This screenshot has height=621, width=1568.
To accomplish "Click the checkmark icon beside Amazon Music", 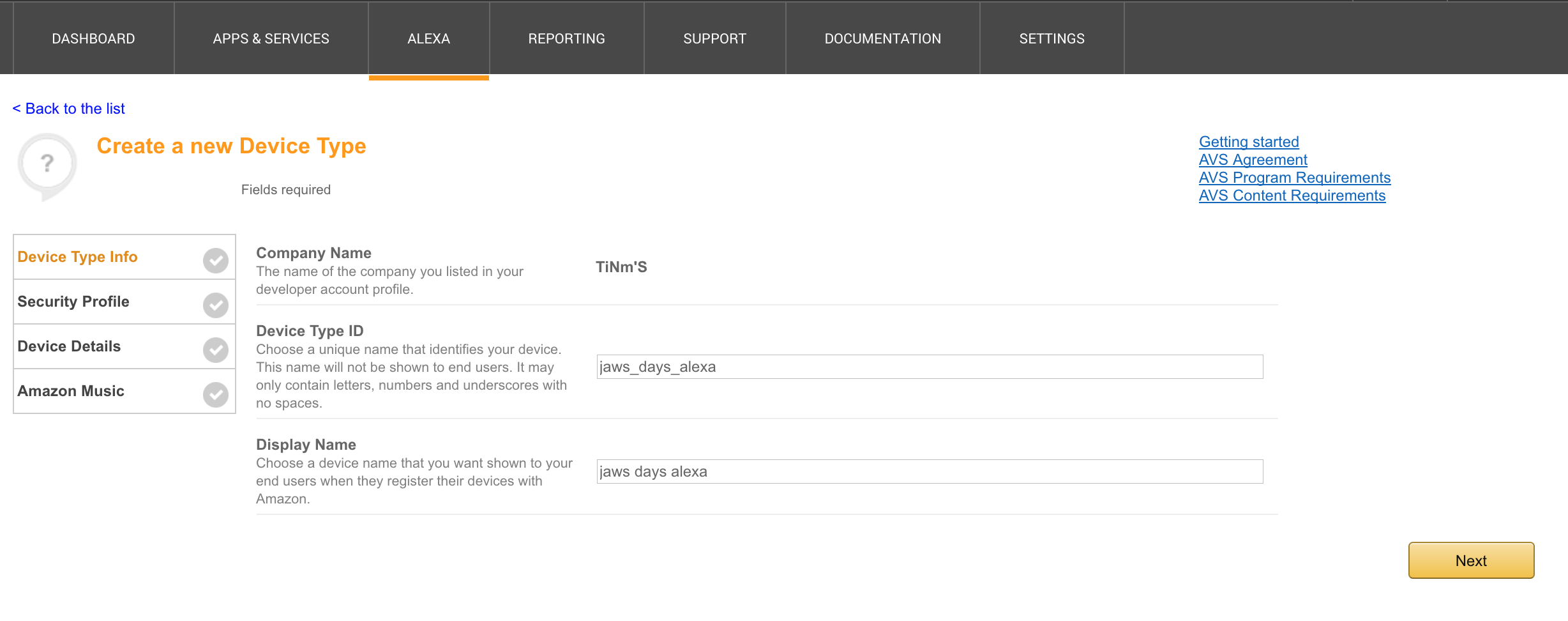I will point(216,395).
